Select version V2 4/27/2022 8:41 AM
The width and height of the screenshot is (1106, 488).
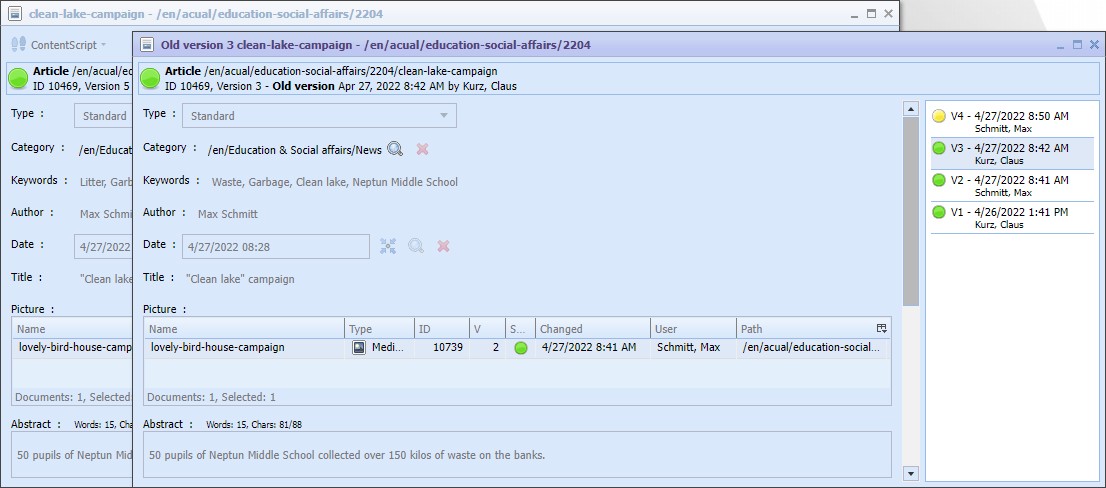tap(1012, 185)
